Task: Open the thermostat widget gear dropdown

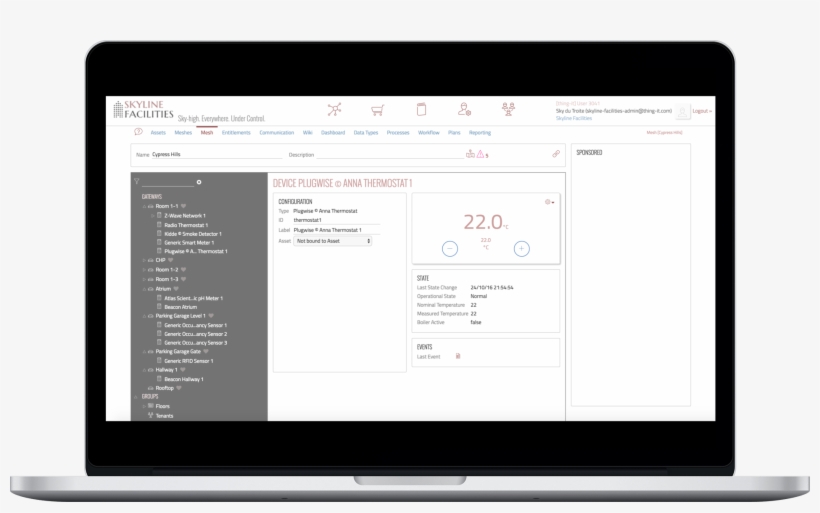Action: pos(549,202)
